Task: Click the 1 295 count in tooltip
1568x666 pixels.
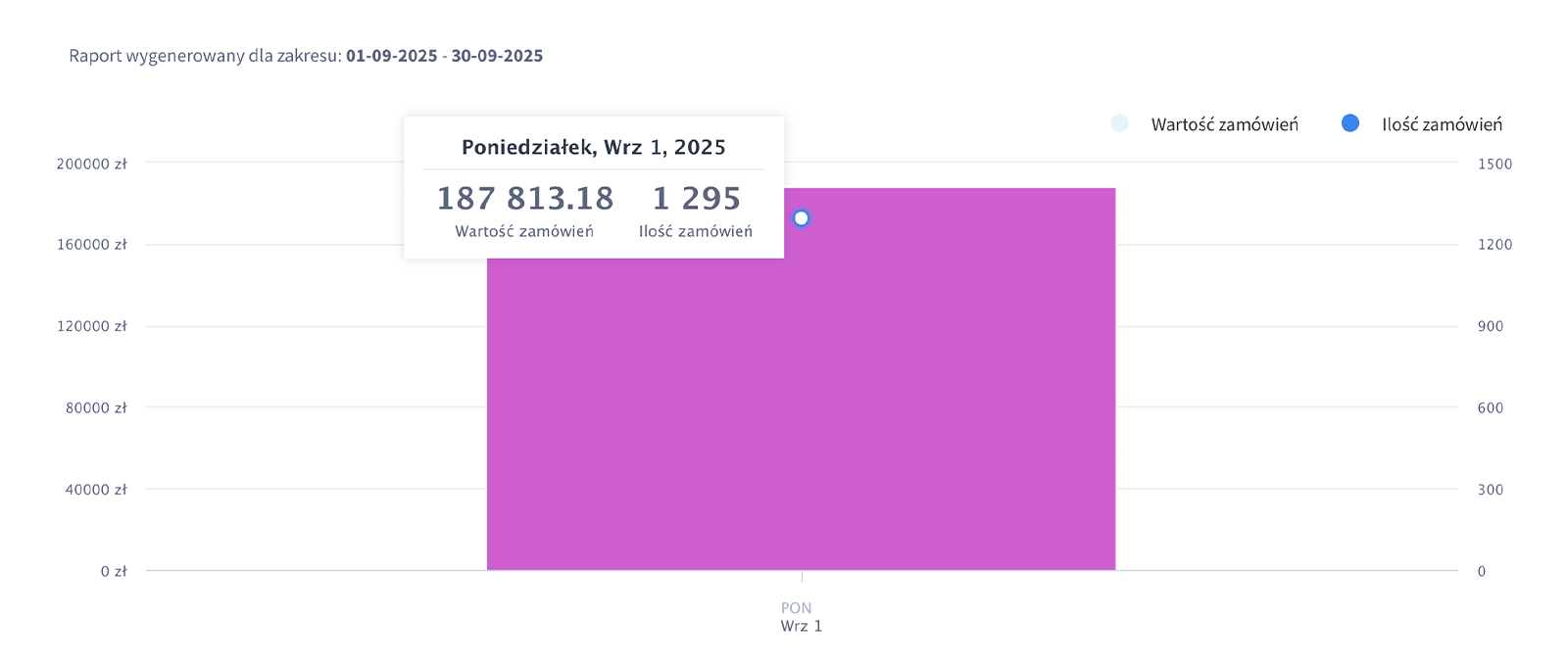Action: [697, 199]
